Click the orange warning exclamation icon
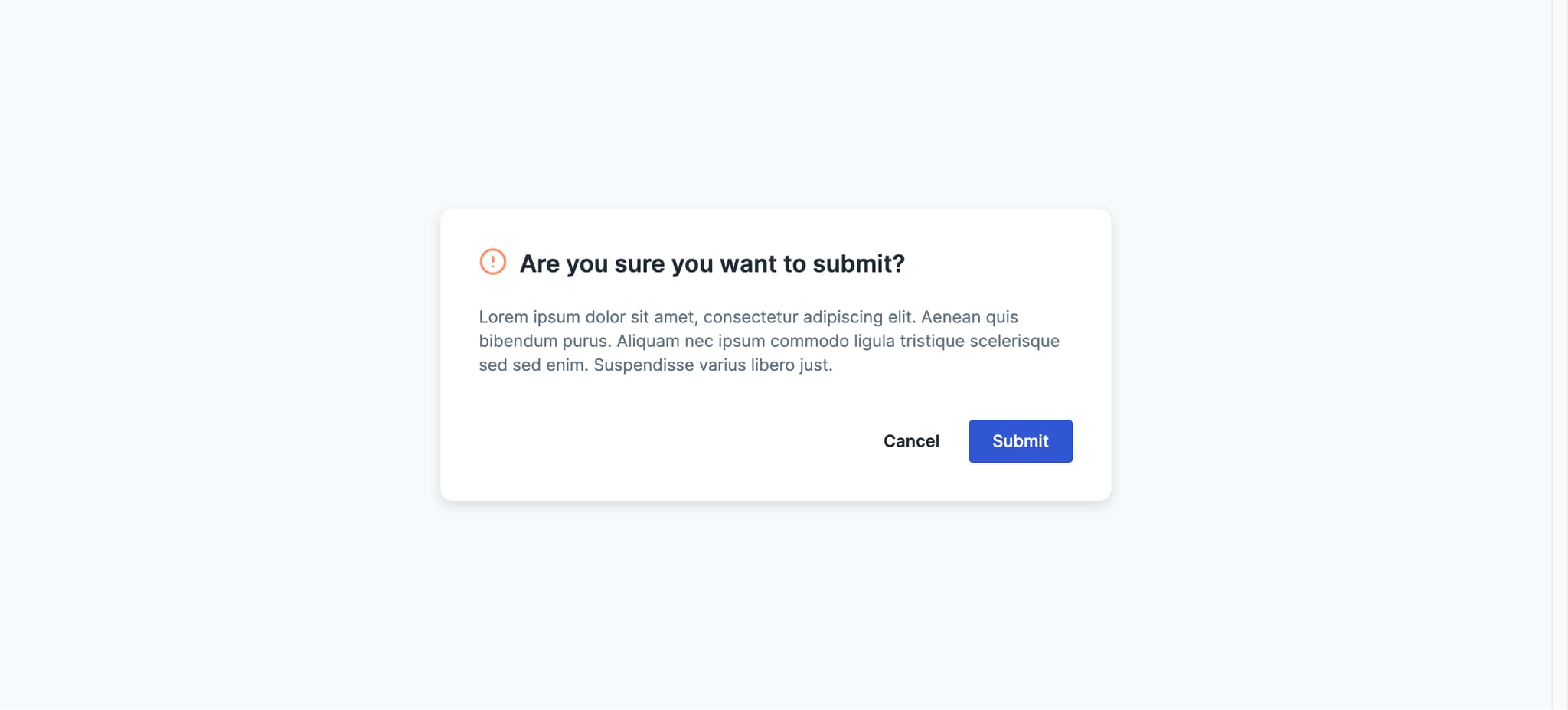This screenshot has height=710, width=1568. [x=492, y=262]
